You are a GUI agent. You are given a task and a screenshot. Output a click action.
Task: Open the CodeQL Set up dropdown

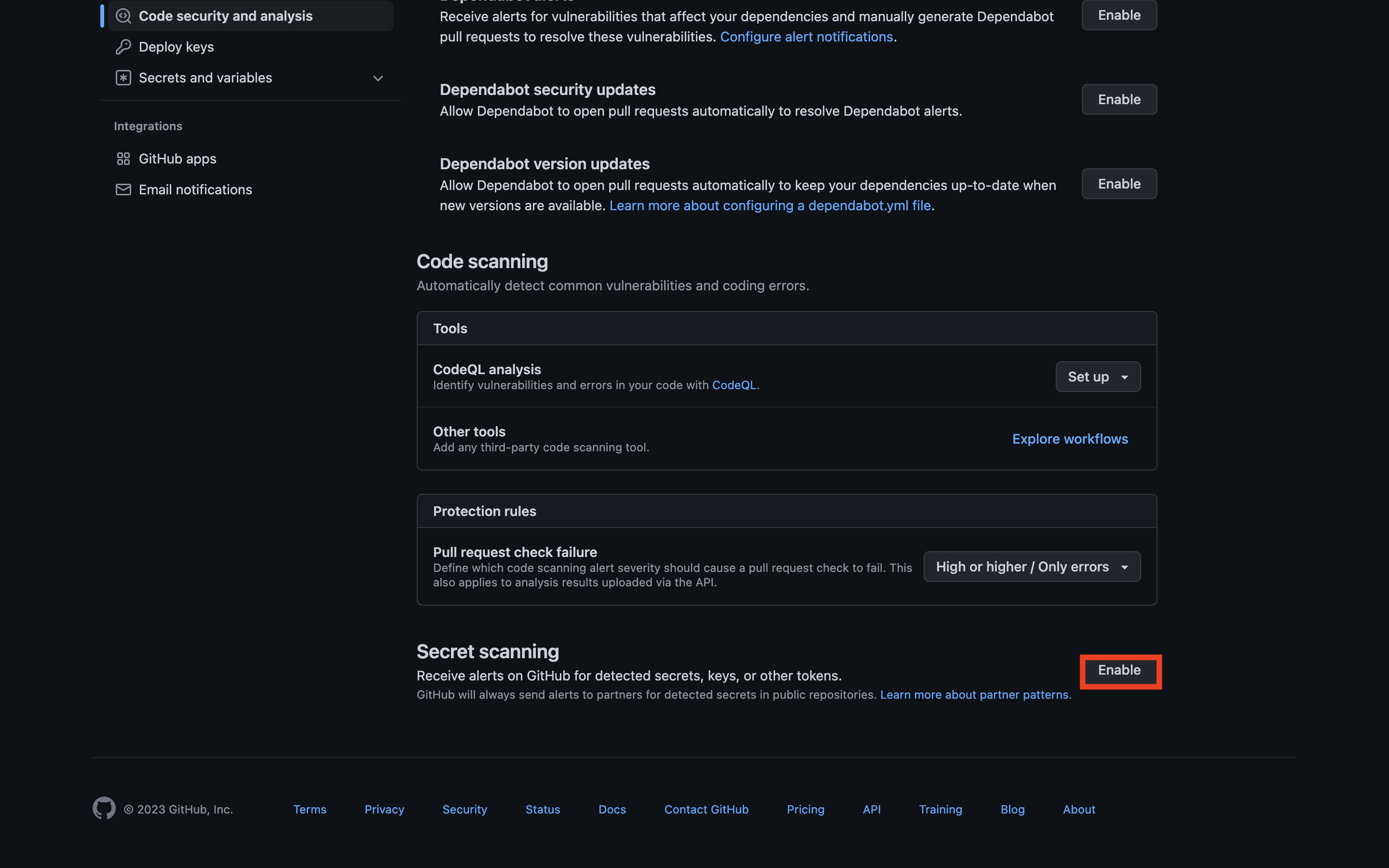click(x=1097, y=377)
